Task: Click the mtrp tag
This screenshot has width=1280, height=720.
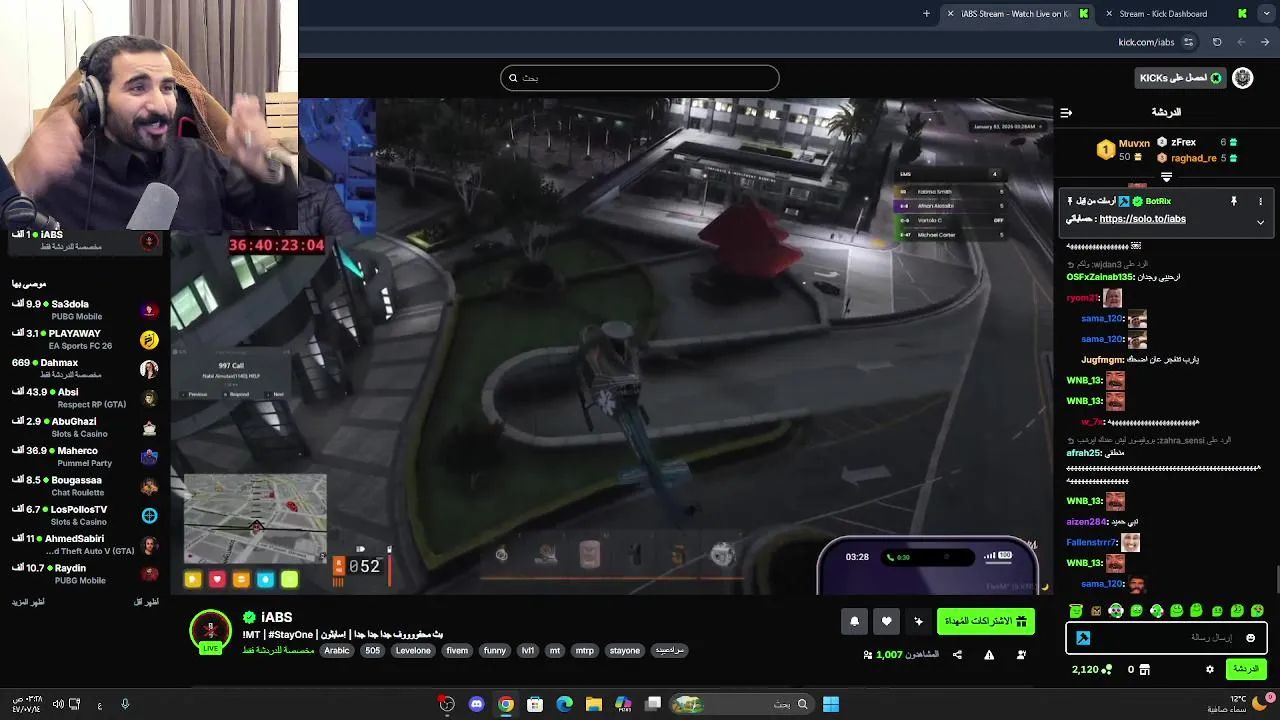Action: [x=585, y=650]
